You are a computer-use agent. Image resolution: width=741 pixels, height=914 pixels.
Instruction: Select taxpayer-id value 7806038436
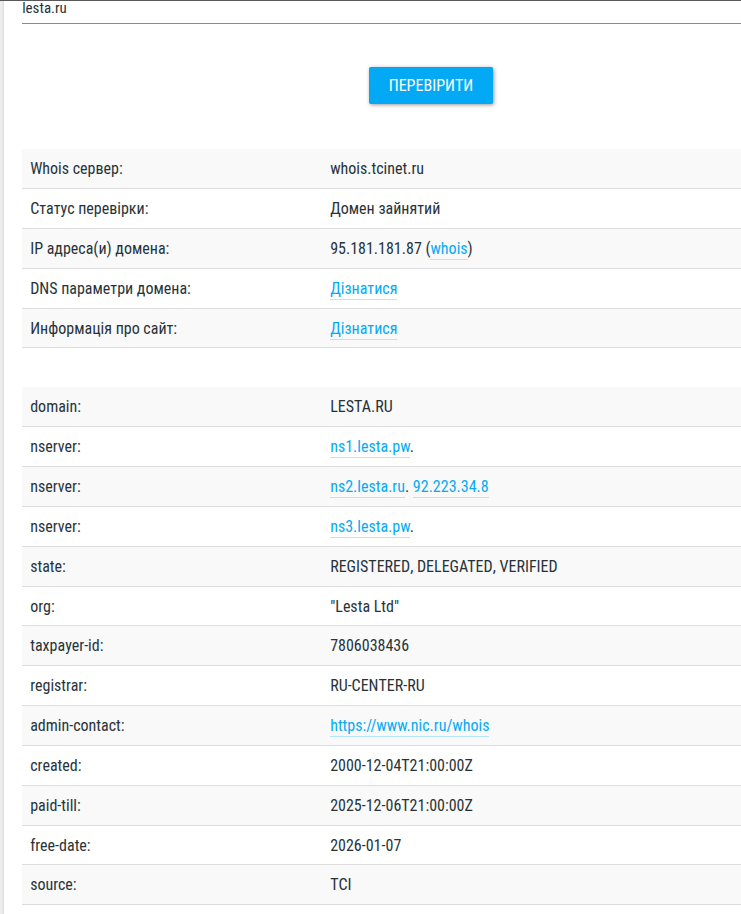[370, 646]
